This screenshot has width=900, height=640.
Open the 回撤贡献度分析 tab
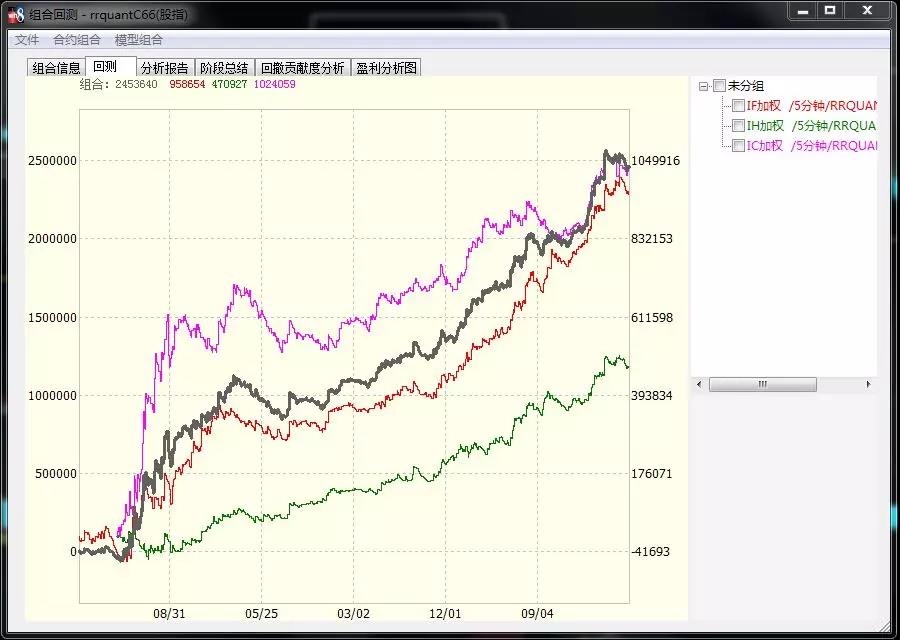click(x=302, y=68)
